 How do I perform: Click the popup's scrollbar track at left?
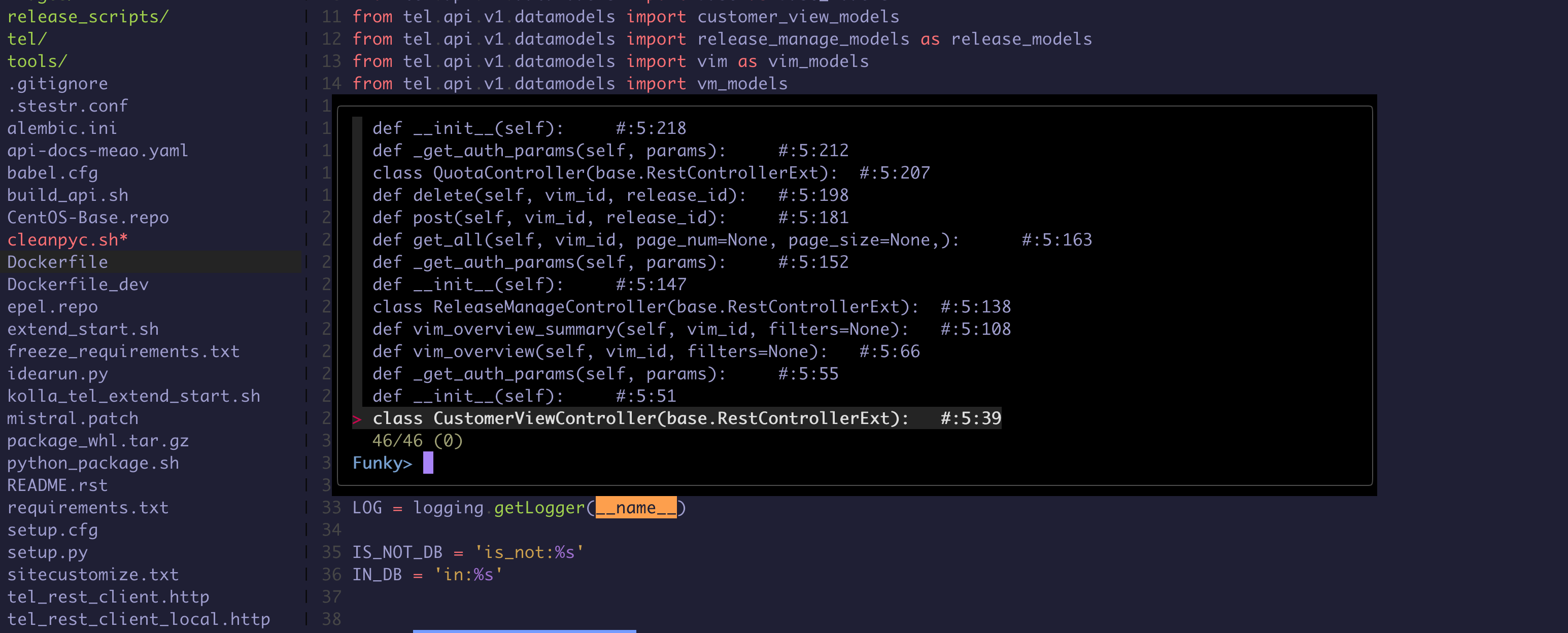coord(357,262)
